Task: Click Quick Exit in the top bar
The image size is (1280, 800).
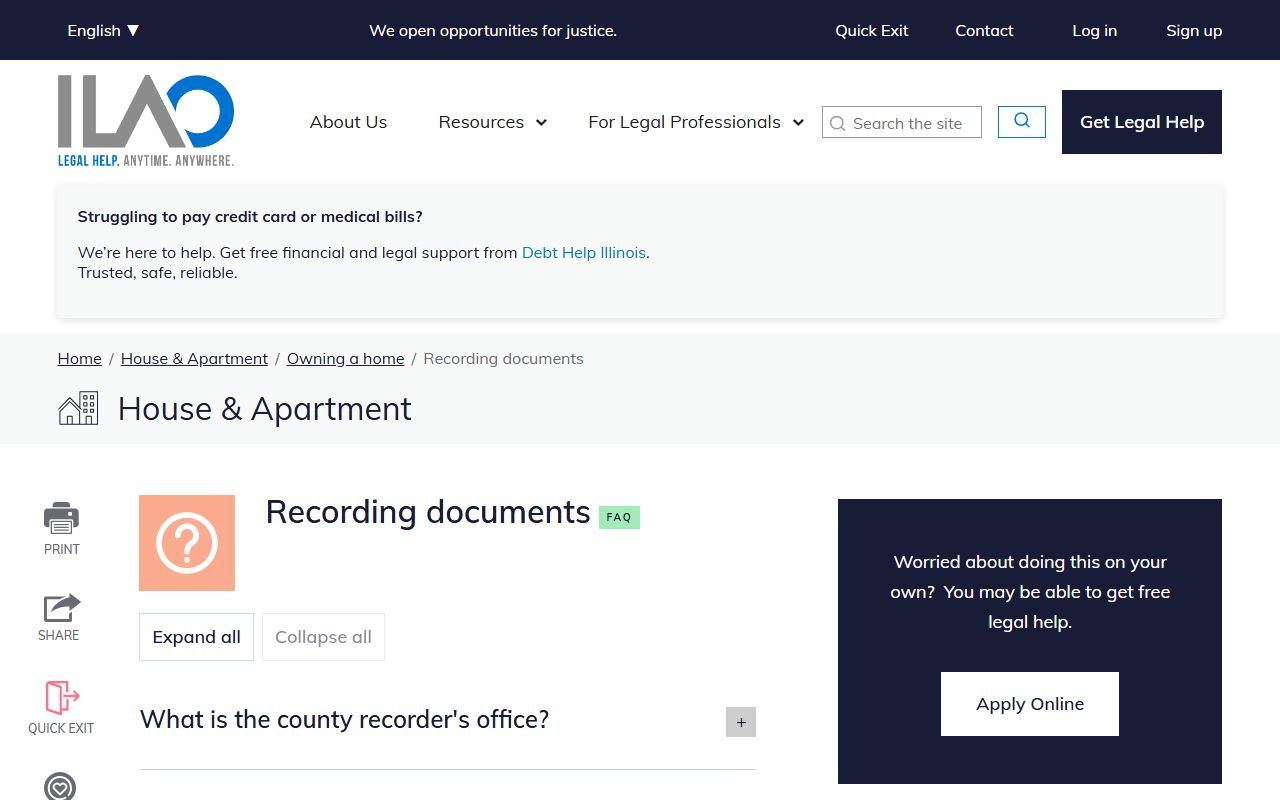Action: pyautogui.click(x=872, y=30)
